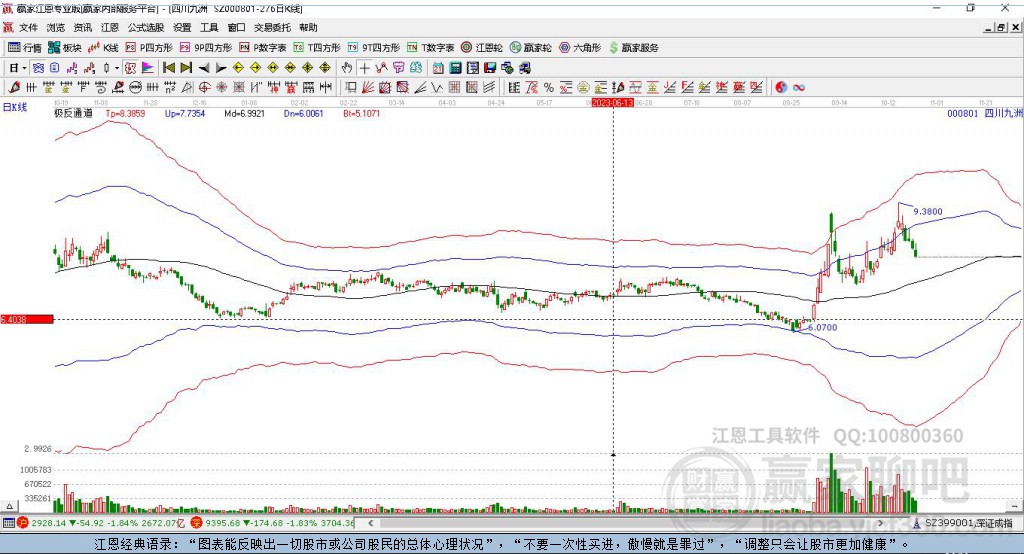Viewport: 1024px width, 554px height.
Task: Open the 设置 menu
Action: click(182, 27)
